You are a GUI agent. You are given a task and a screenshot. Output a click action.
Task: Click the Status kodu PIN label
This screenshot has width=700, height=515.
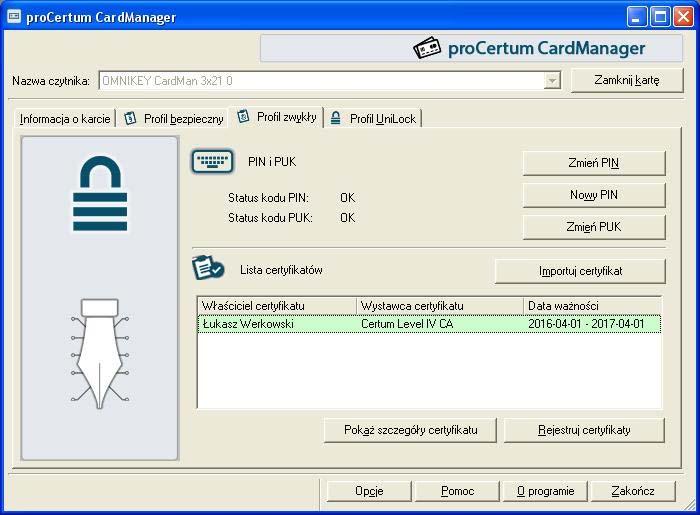pyautogui.click(x=268, y=198)
